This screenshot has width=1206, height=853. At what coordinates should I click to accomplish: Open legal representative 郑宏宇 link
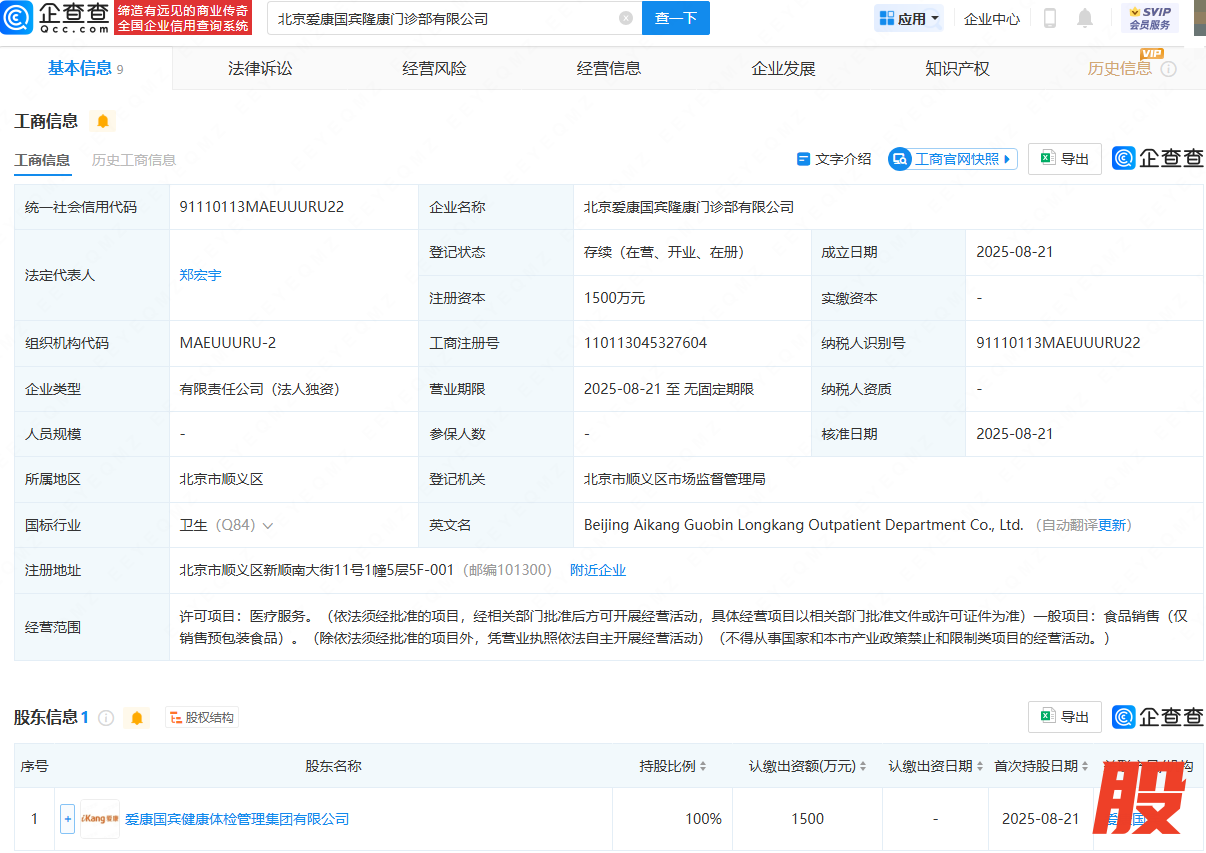tap(200, 275)
